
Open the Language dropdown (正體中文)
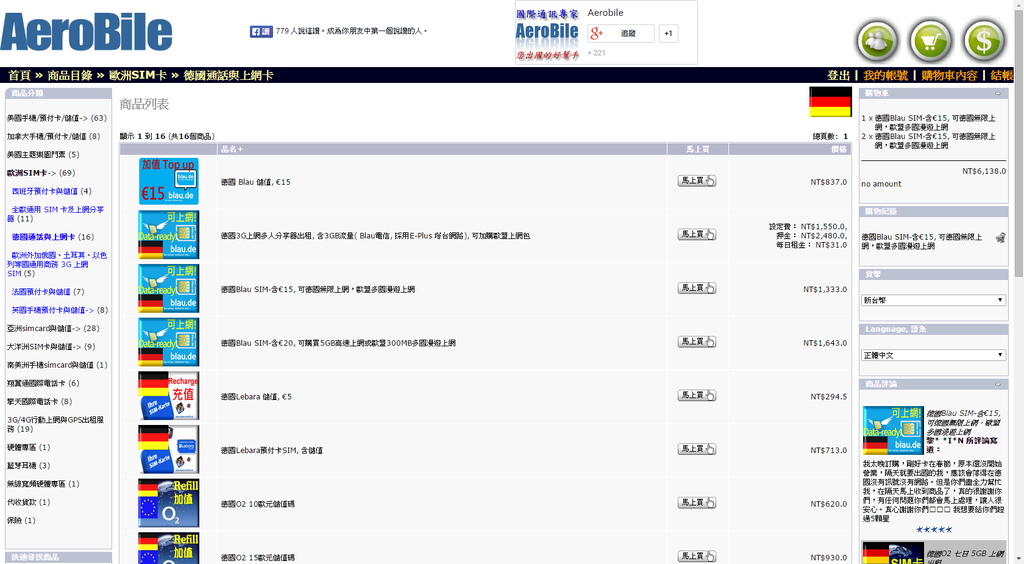click(x=933, y=355)
